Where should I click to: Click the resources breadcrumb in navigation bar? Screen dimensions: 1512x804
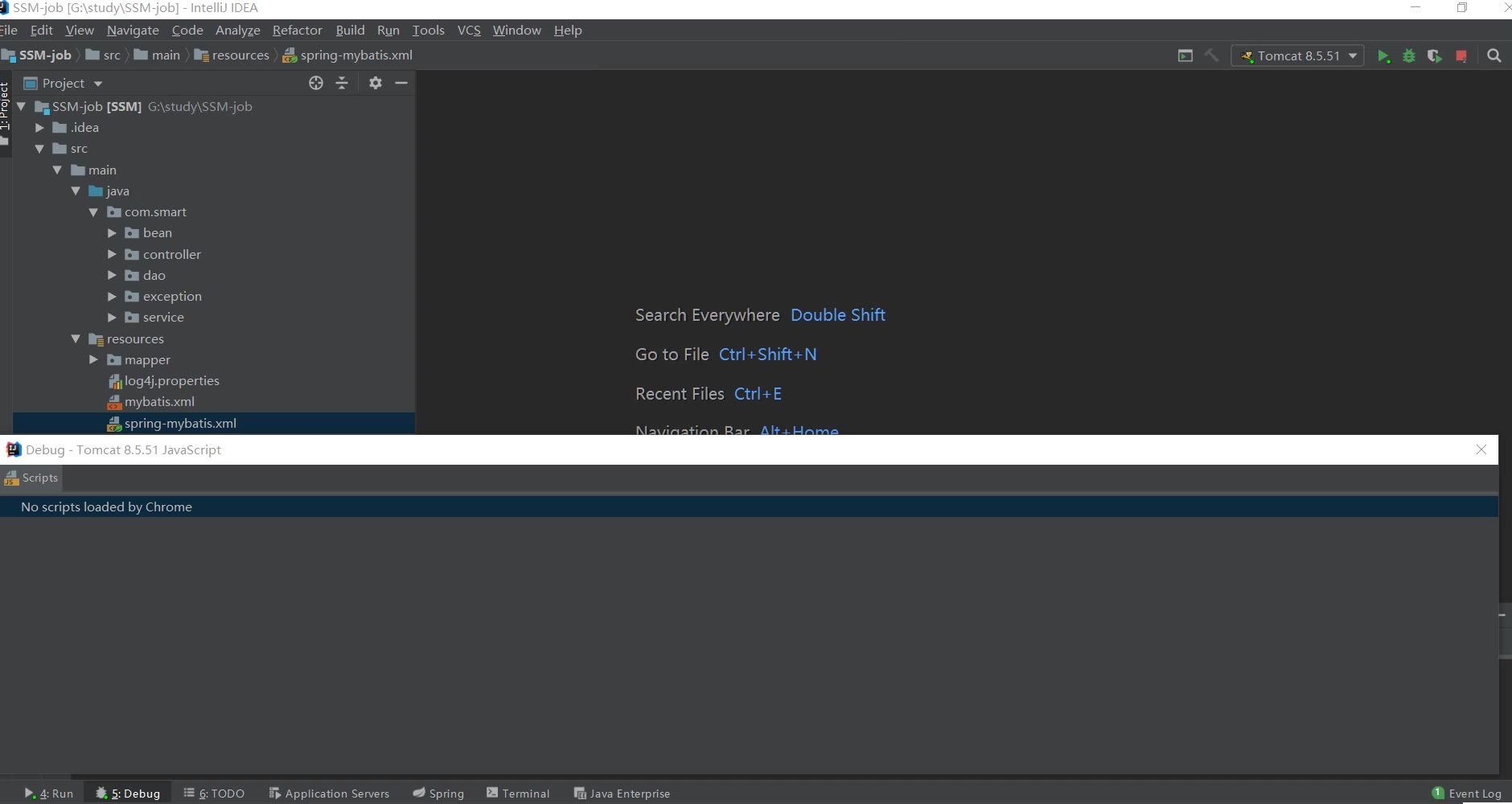tap(240, 55)
